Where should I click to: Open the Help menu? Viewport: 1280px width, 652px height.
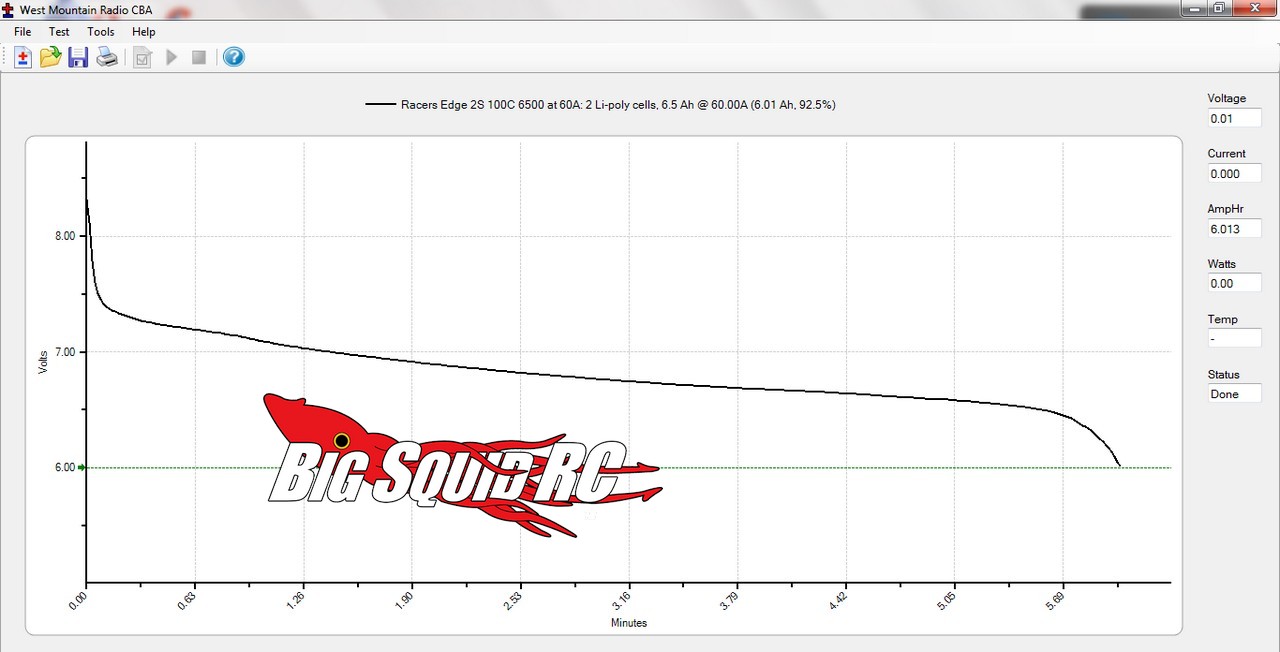click(144, 31)
